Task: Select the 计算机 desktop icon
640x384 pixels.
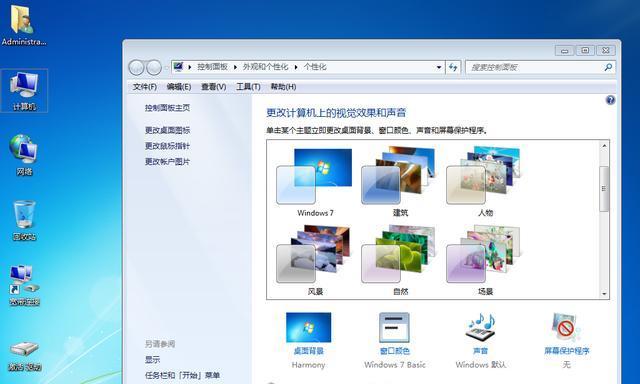Action: coord(24,91)
